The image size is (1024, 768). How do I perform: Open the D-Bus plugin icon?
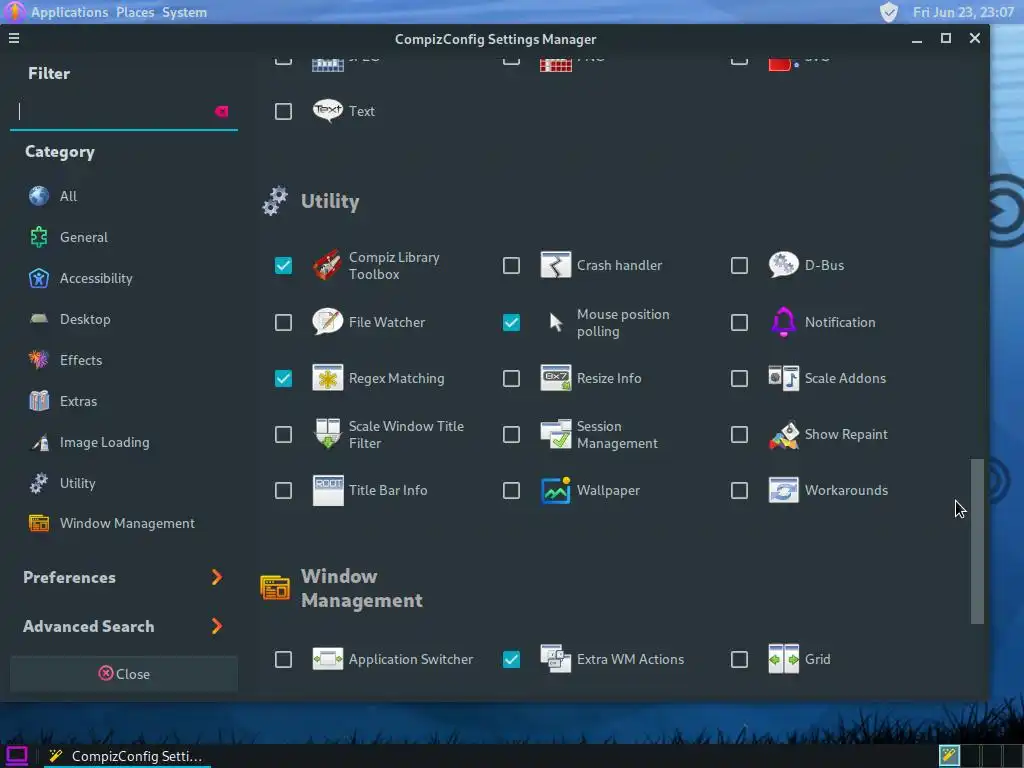[783, 265]
